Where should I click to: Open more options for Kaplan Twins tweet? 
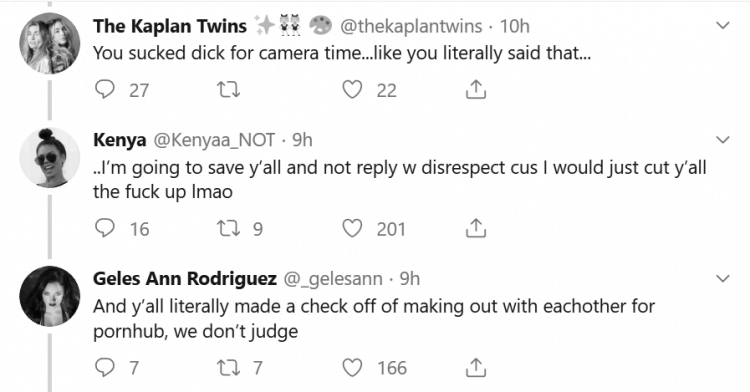coord(723,25)
